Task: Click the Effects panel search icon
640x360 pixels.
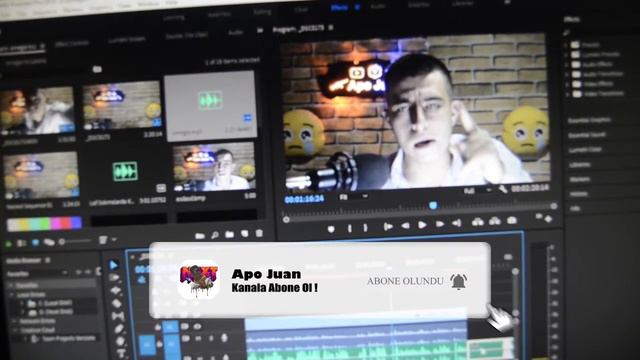Action: pos(567,33)
